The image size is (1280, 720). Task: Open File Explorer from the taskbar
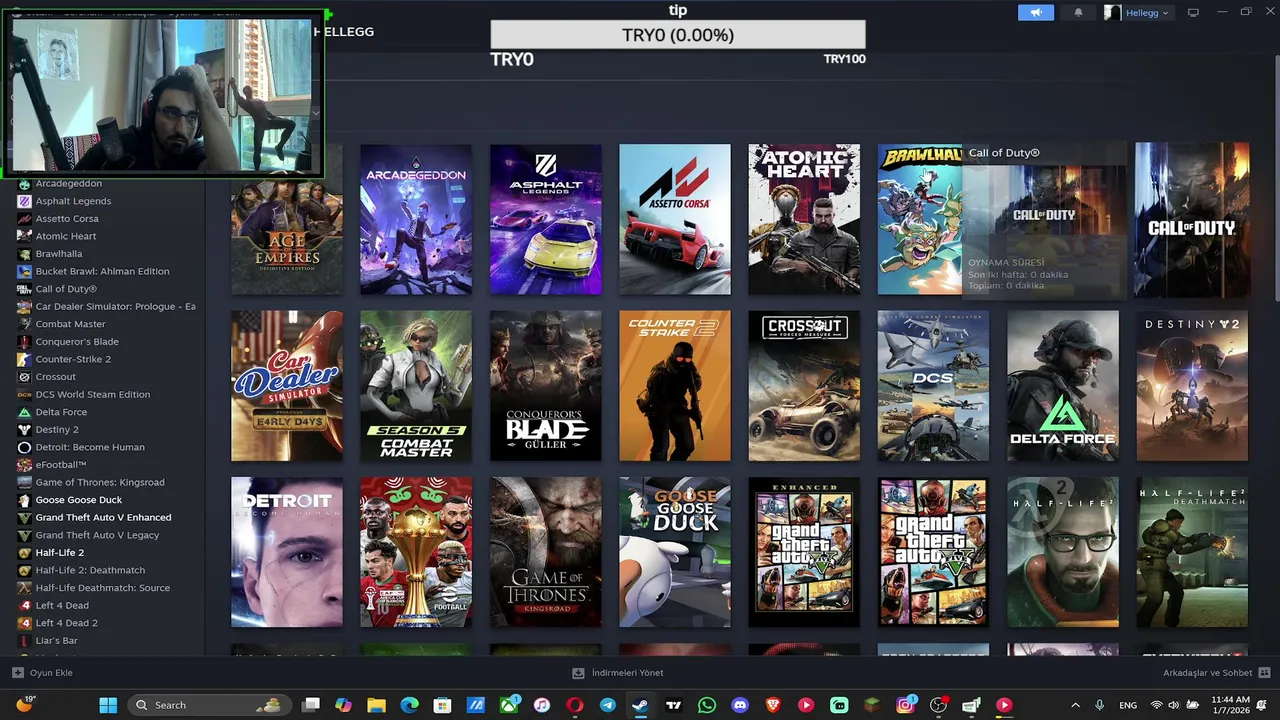(376, 705)
